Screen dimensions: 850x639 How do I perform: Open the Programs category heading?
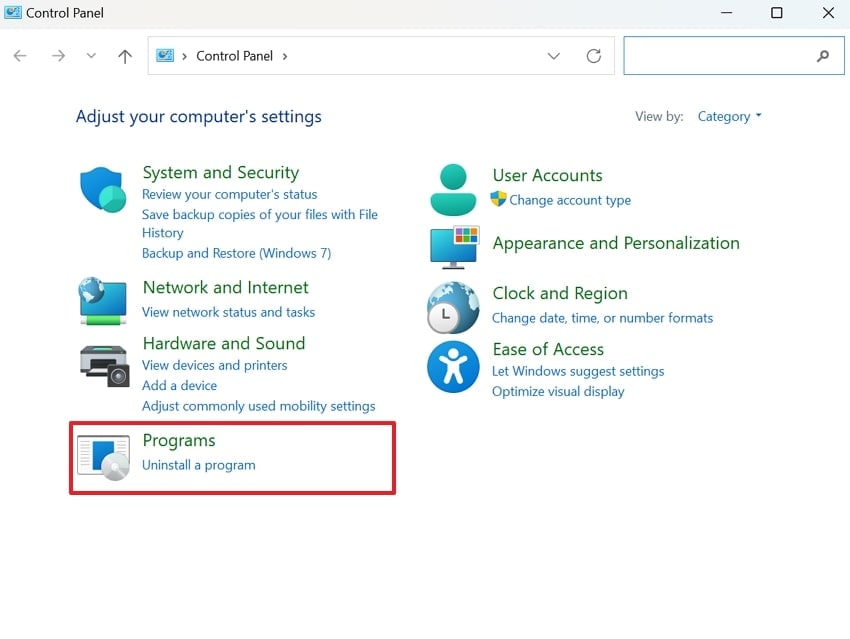179,441
